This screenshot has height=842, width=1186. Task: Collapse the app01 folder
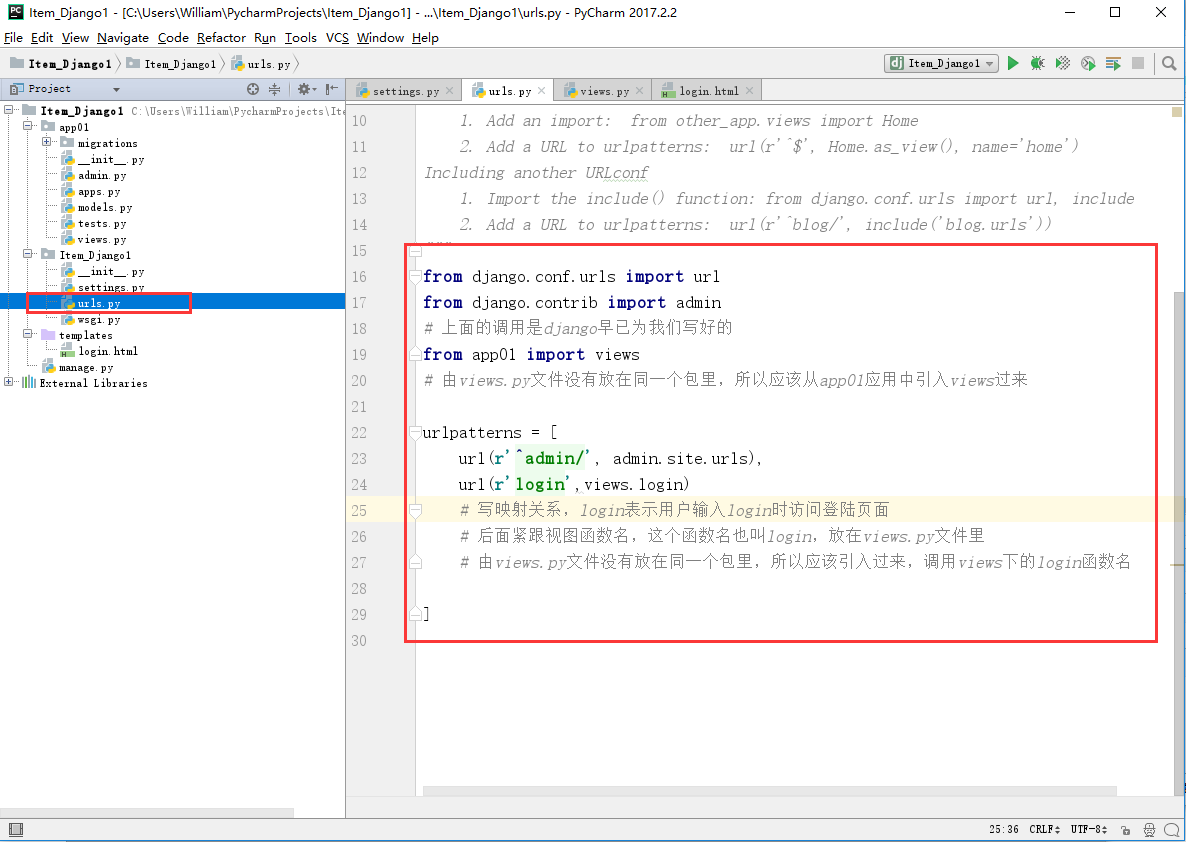(x=28, y=126)
